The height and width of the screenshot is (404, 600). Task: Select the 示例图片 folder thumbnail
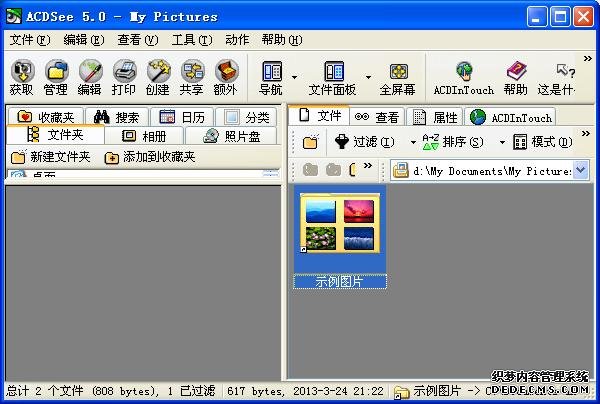(339, 223)
